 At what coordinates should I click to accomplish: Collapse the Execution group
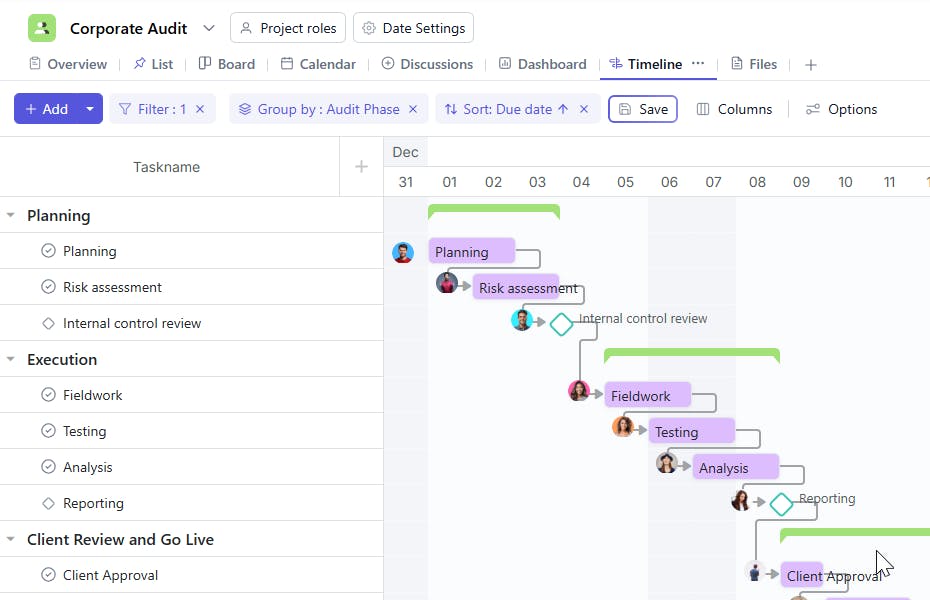(x=11, y=359)
